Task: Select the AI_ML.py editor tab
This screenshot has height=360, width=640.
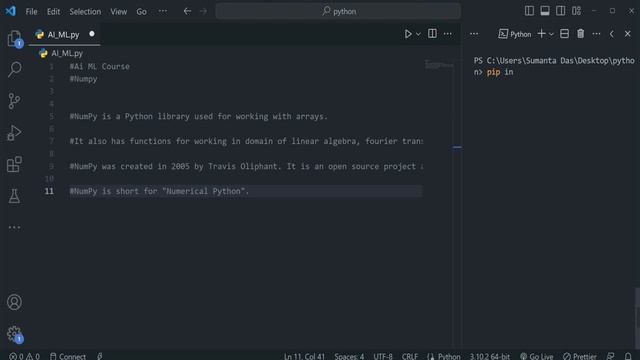Action: pos(64,35)
